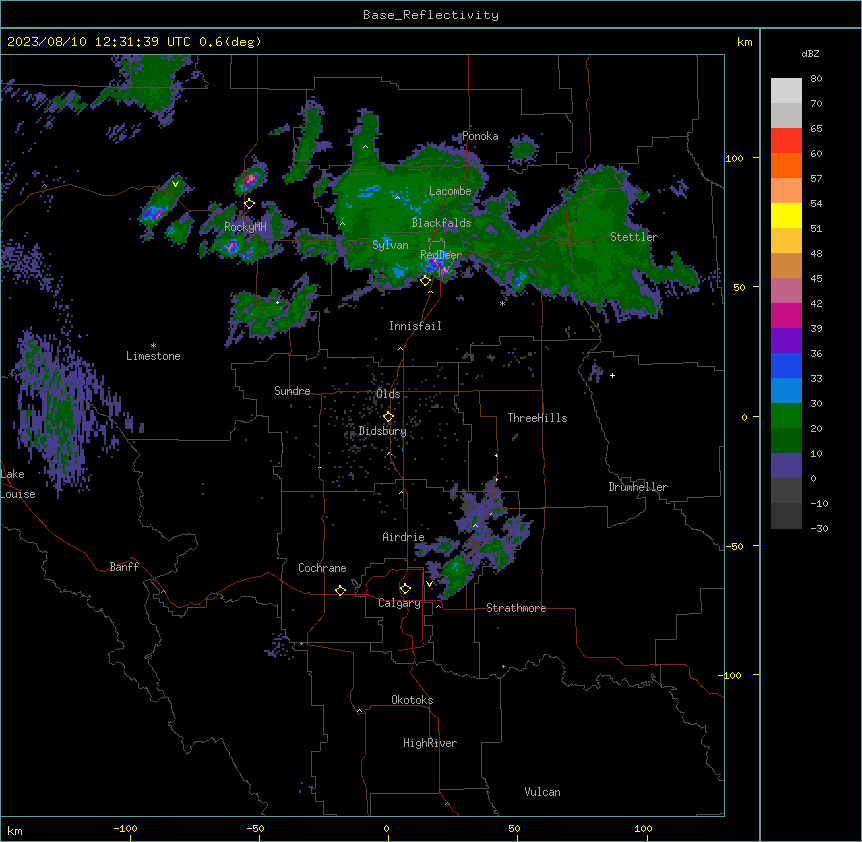862x842 pixels.
Task: Click the -100 tick on the right axis
Action: tap(731, 675)
